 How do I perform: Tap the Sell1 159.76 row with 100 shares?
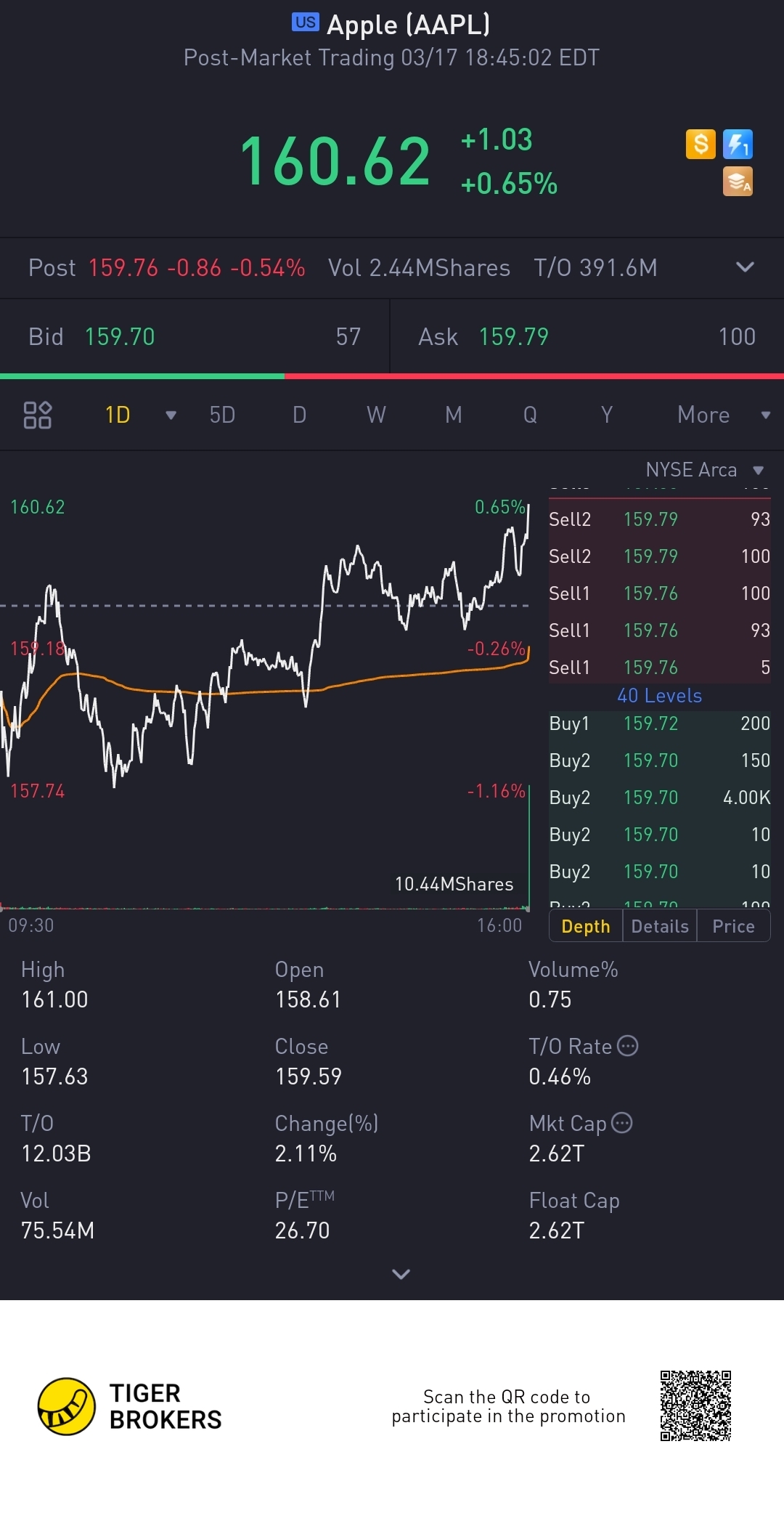659,593
